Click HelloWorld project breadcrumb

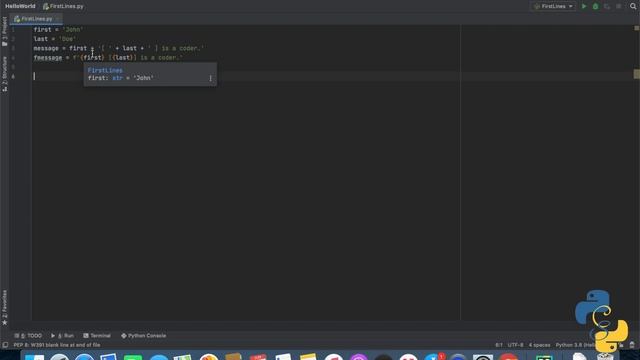click(20, 6)
